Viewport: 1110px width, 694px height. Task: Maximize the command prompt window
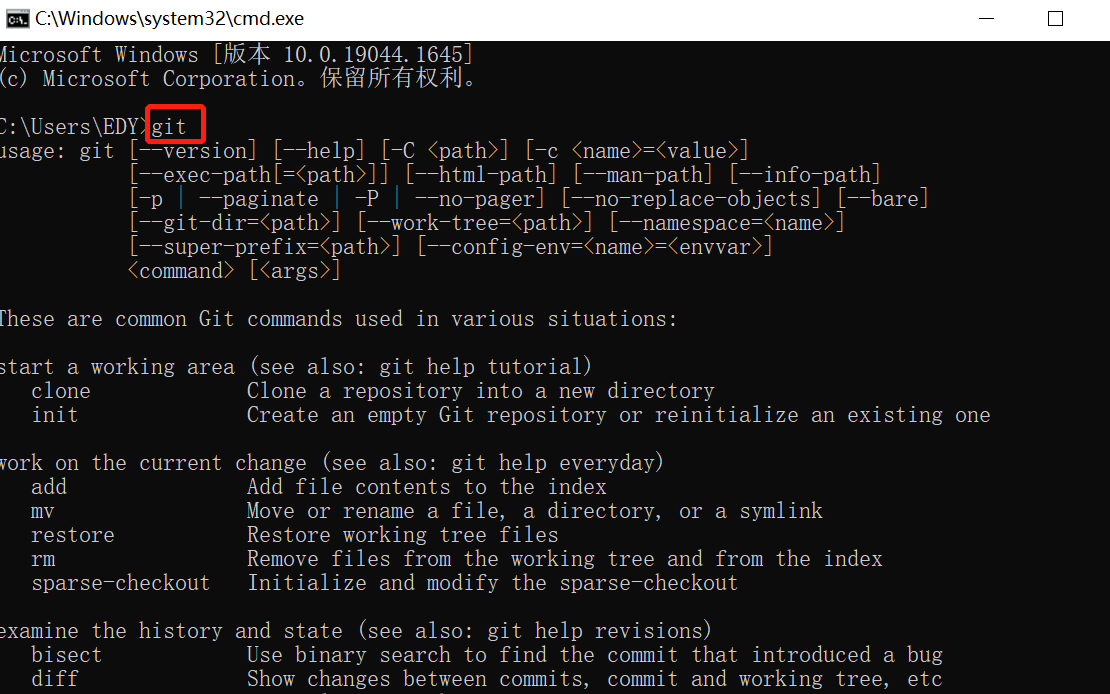pyautogui.click(x=1055, y=19)
